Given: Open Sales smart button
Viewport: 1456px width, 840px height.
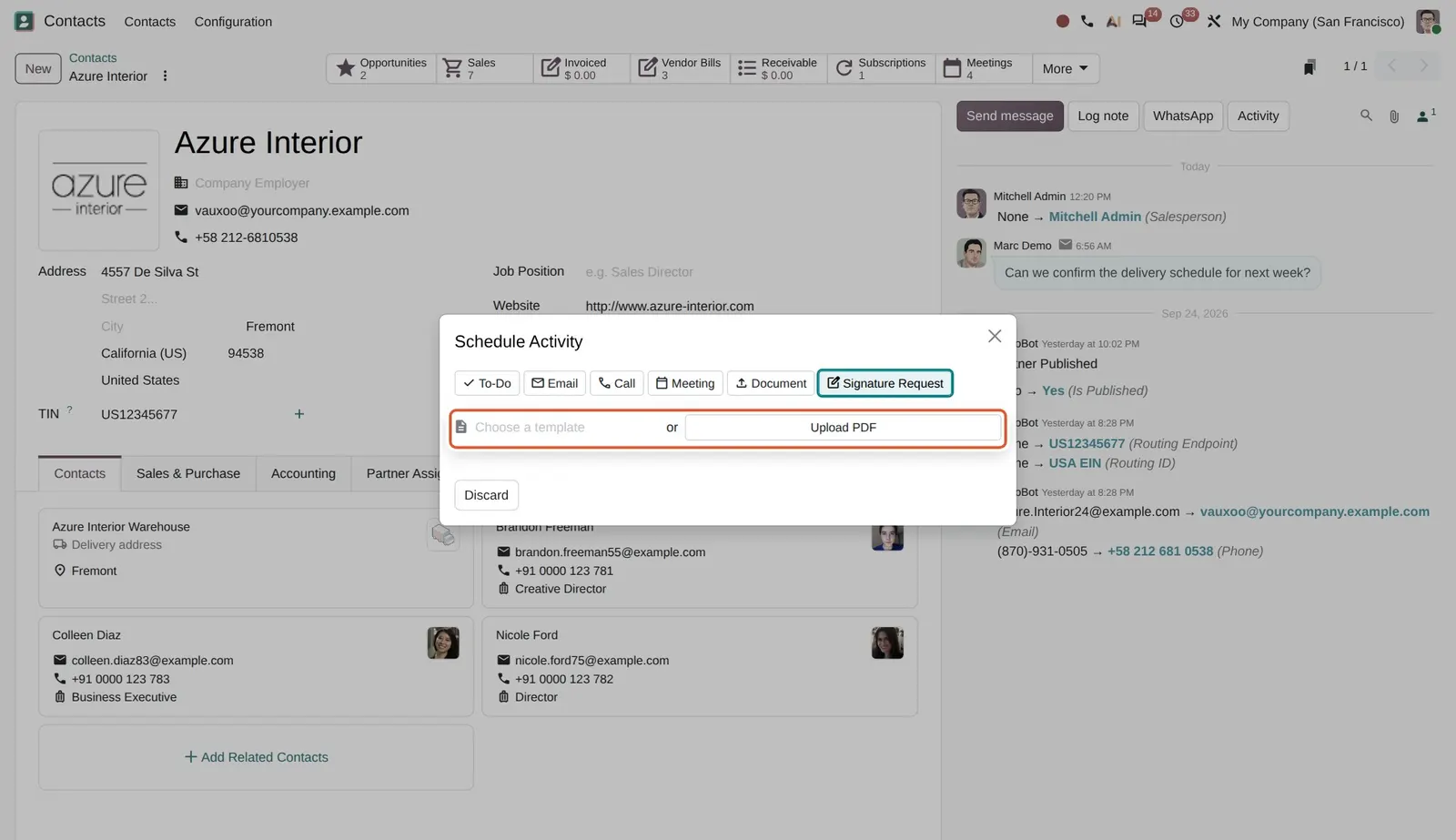Looking at the screenshot, I should [x=484, y=68].
